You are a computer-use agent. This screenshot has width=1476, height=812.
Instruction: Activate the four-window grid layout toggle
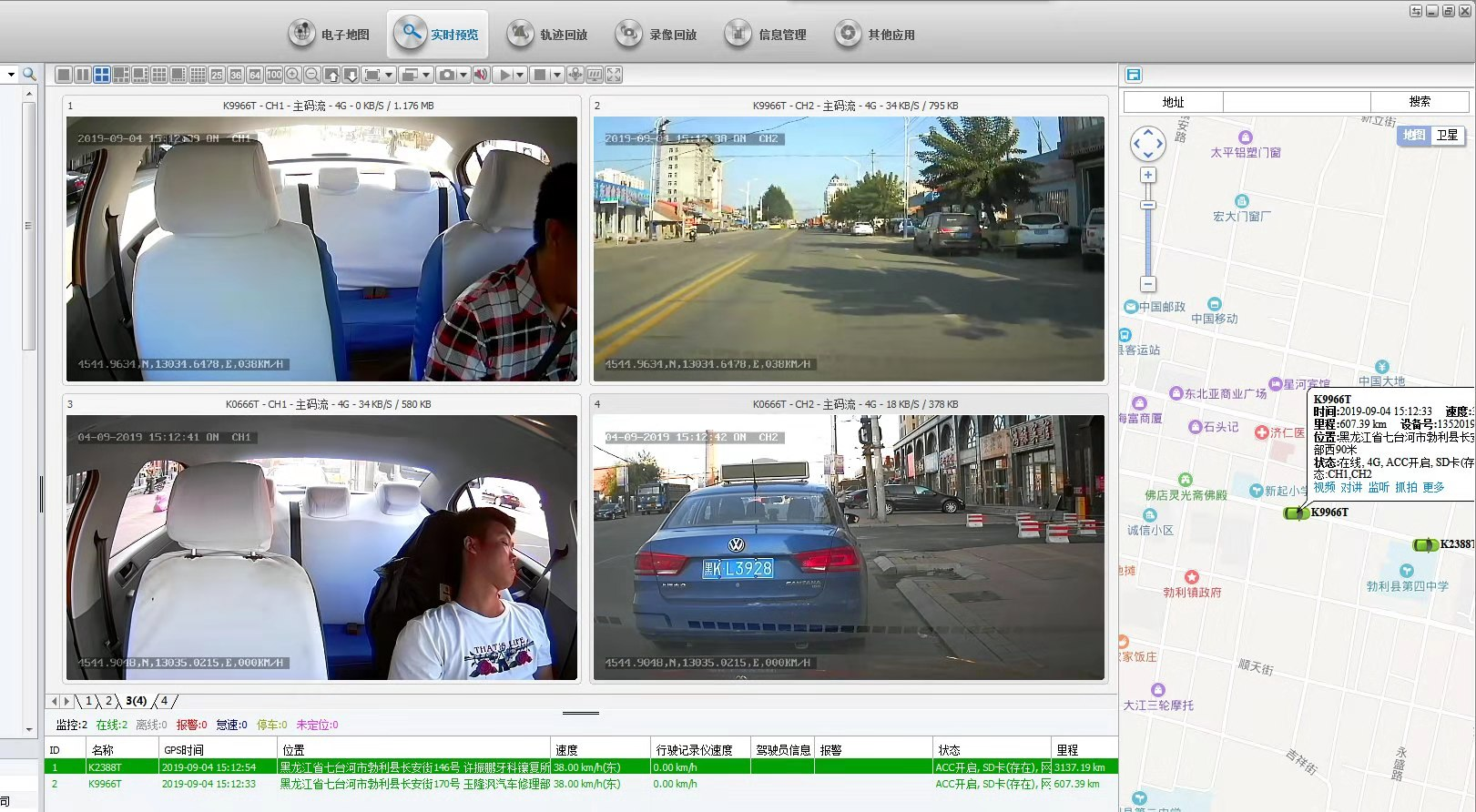102,75
